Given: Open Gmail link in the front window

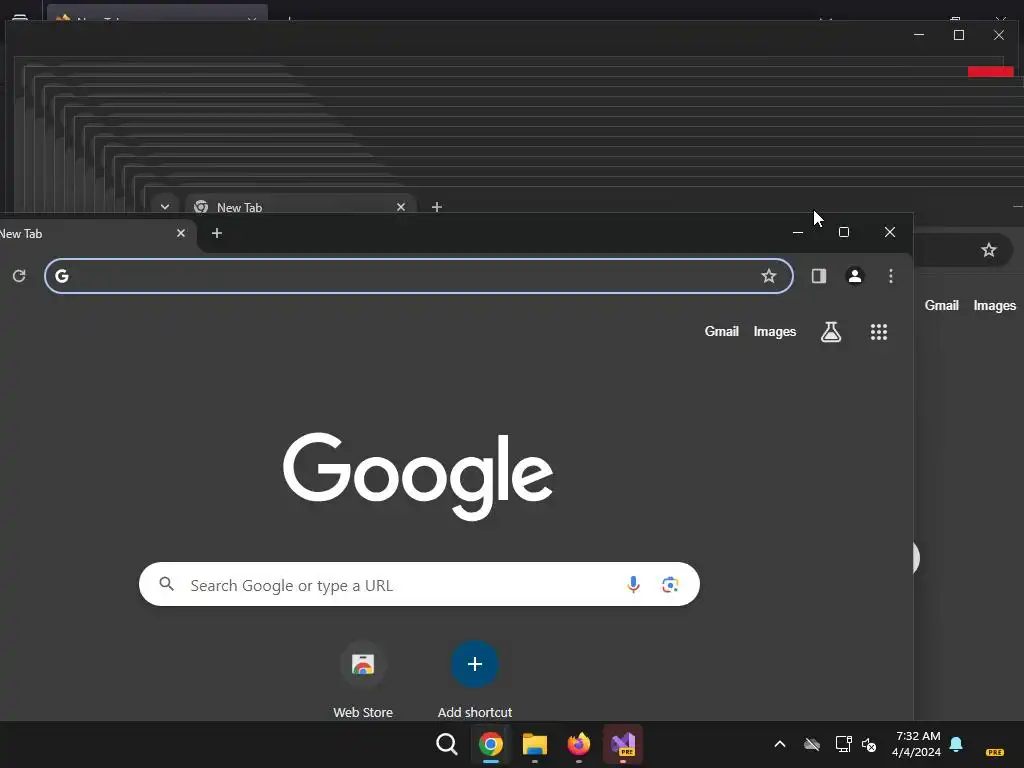Looking at the screenshot, I should 722,331.
